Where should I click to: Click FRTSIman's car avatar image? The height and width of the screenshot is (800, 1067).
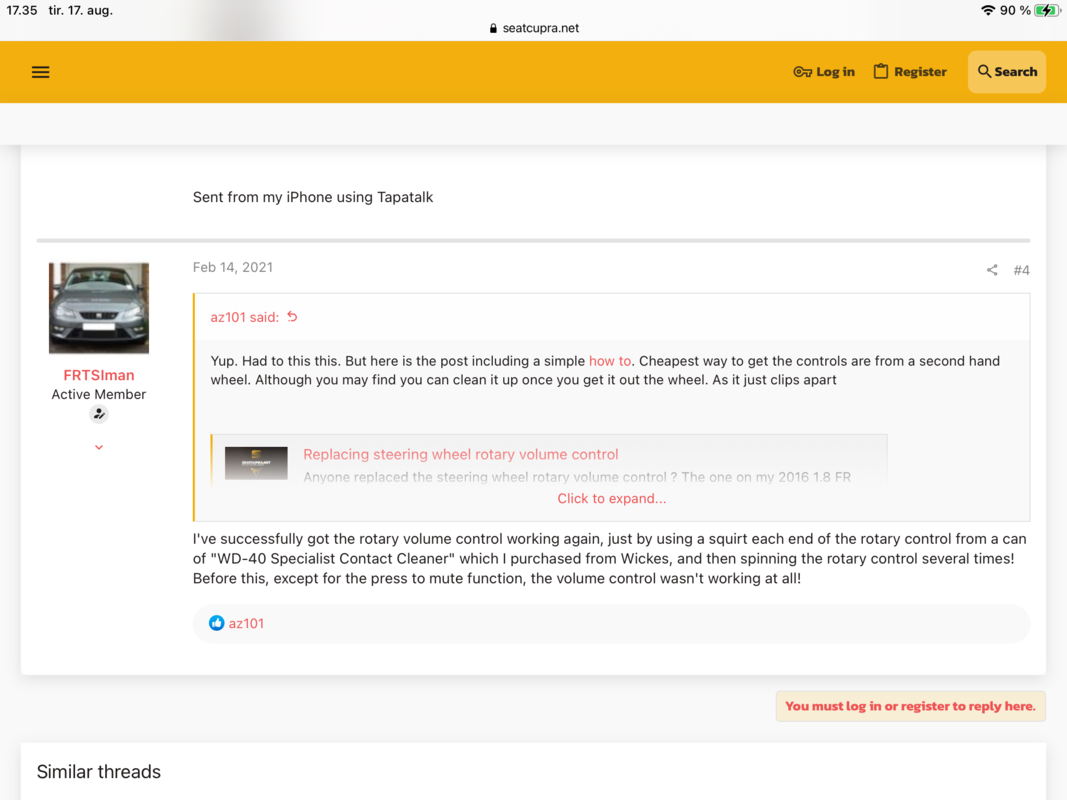(98, 308)
